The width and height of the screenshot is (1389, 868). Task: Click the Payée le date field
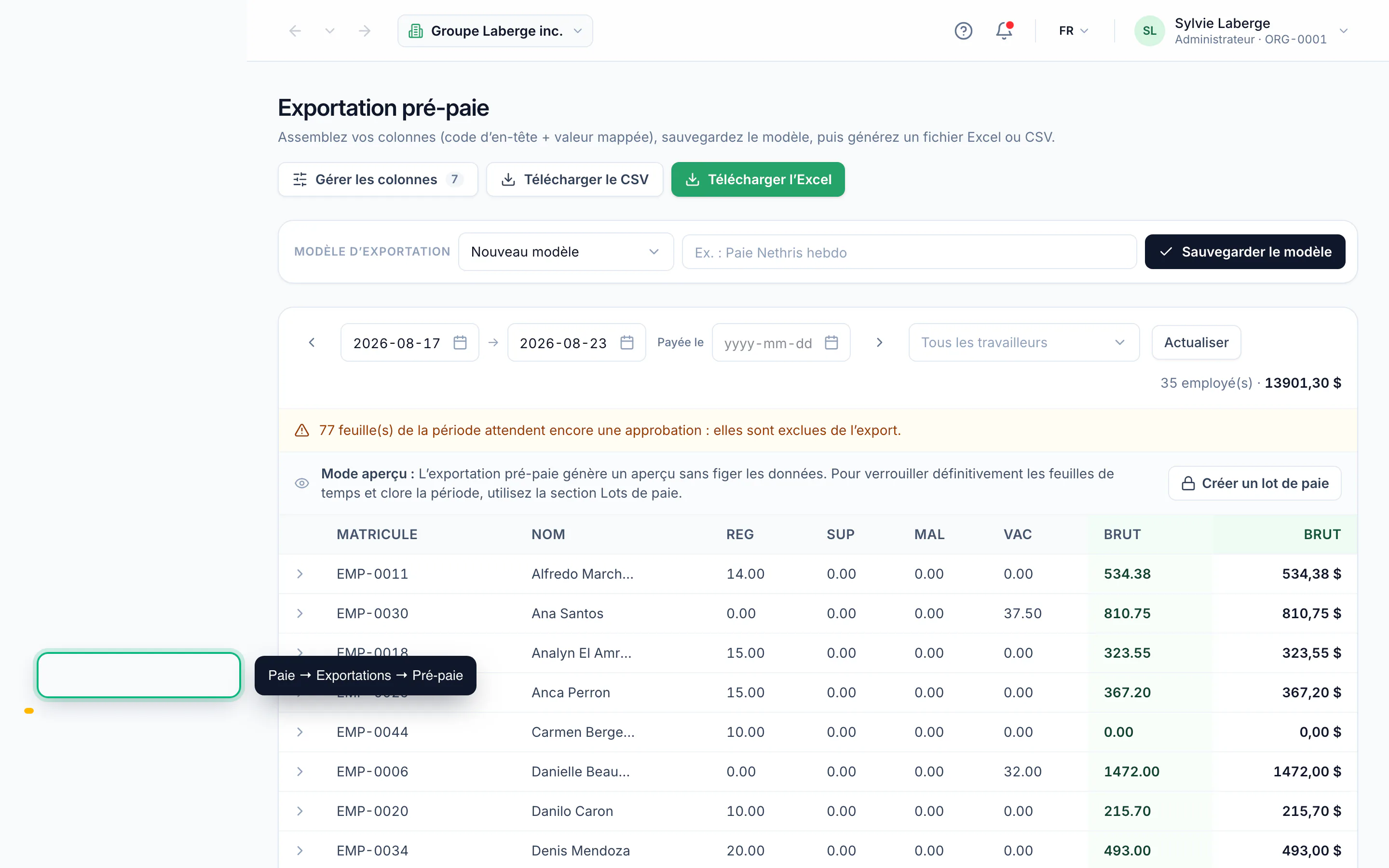[x=781, y=343]
